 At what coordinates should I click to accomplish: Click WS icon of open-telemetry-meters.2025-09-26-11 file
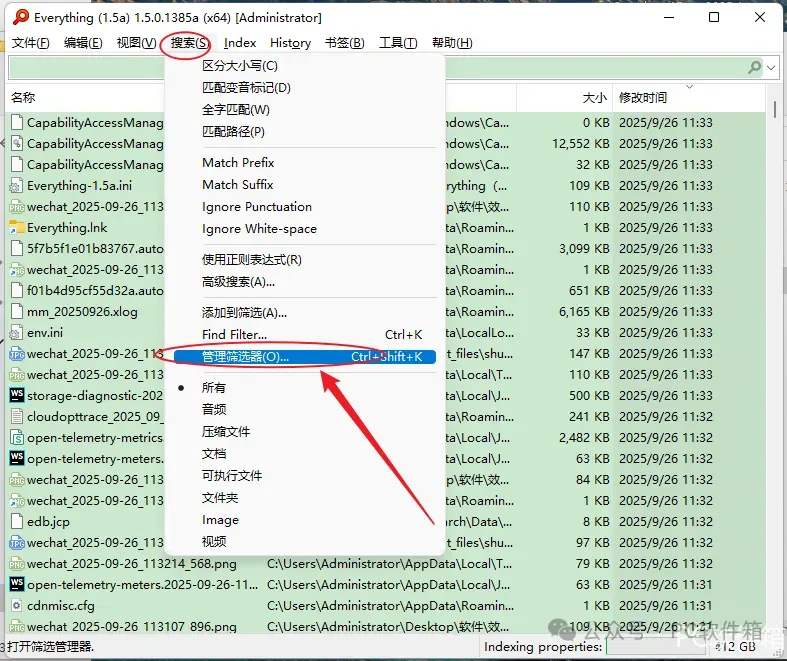pyautogui.click(x=17, y=584)
